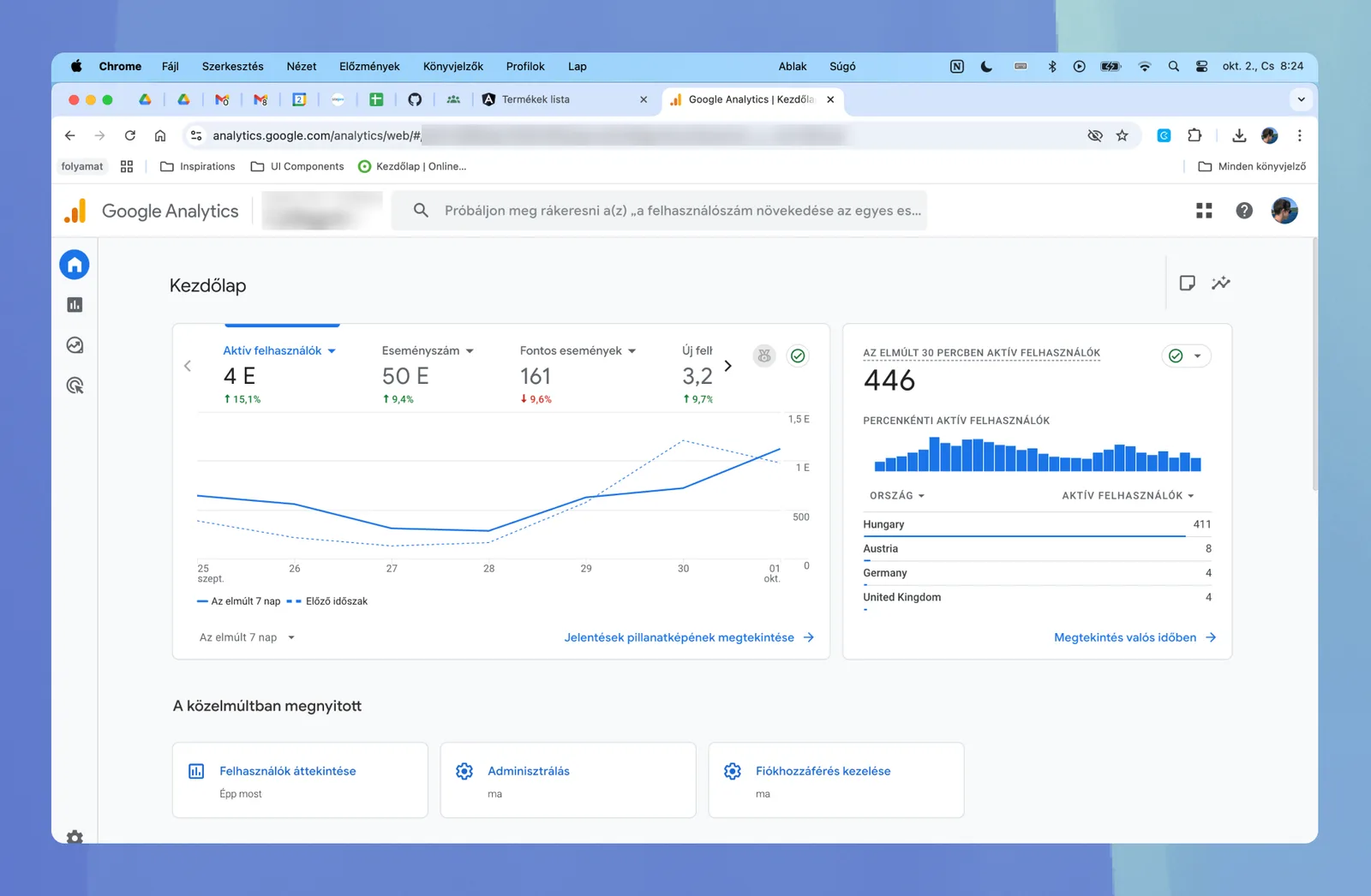Open the ORSZÁG dimension dropdown
This screenshot has width=1371, height=896.
[x=897, y=495]
